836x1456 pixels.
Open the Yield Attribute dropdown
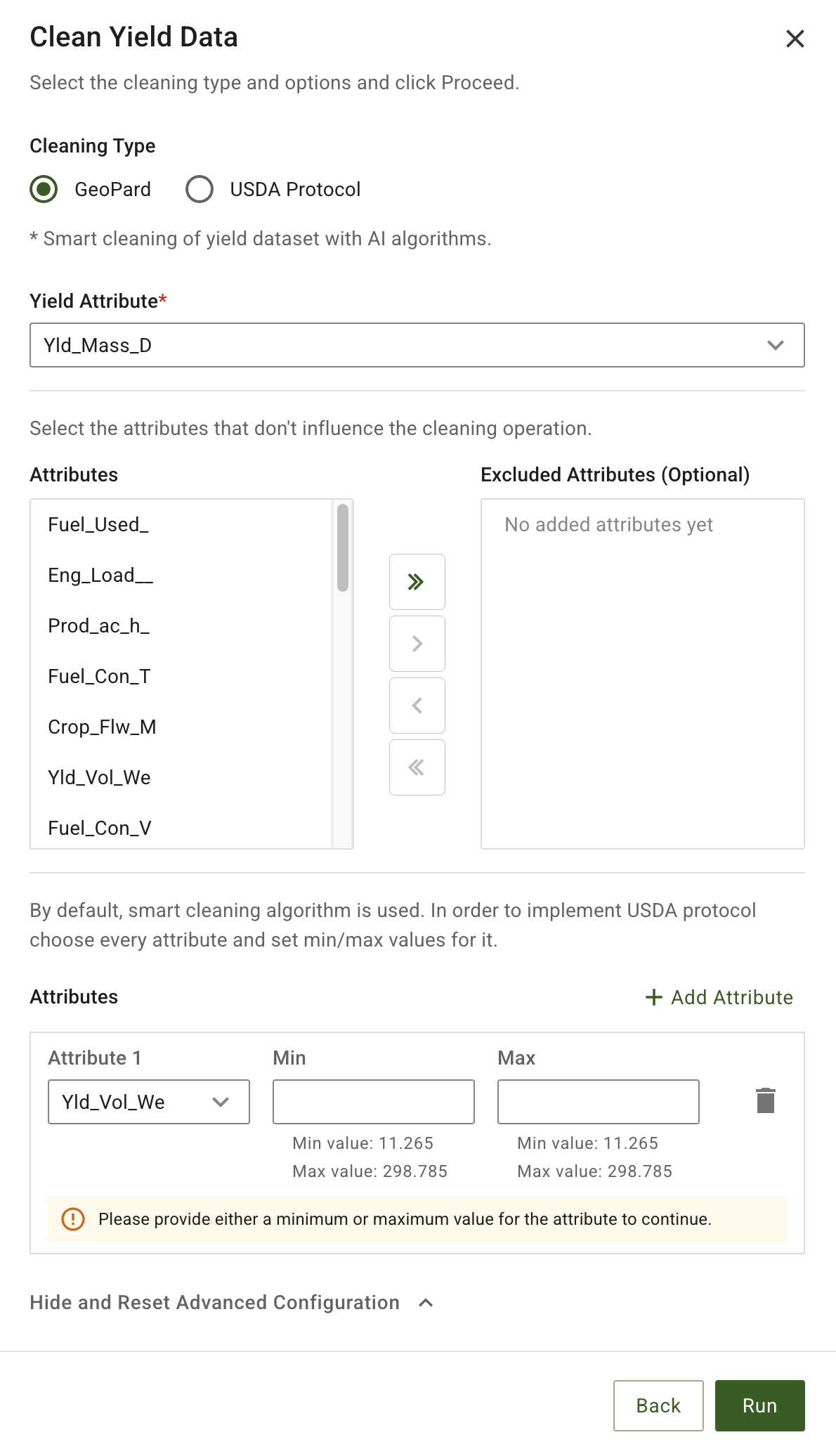pyautogui.click(x=417, y=345)
